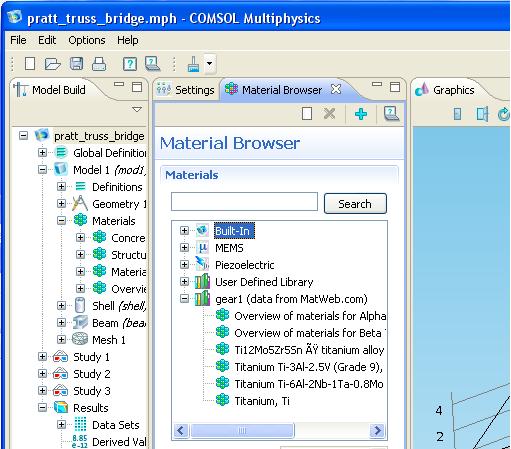Open the Help question mark icon

[x=130, y=64]
